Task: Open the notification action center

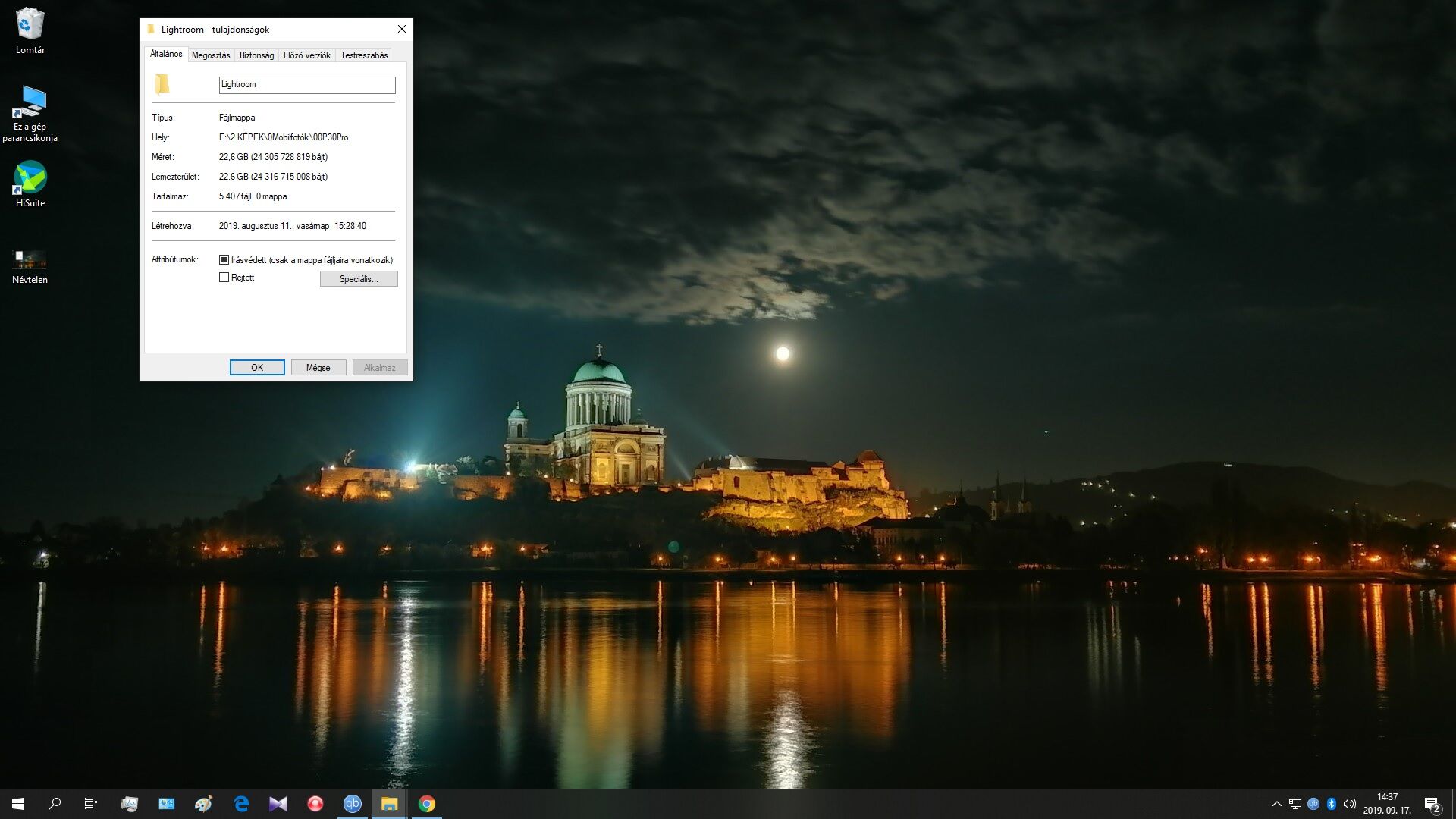Action: (1432, 804)
